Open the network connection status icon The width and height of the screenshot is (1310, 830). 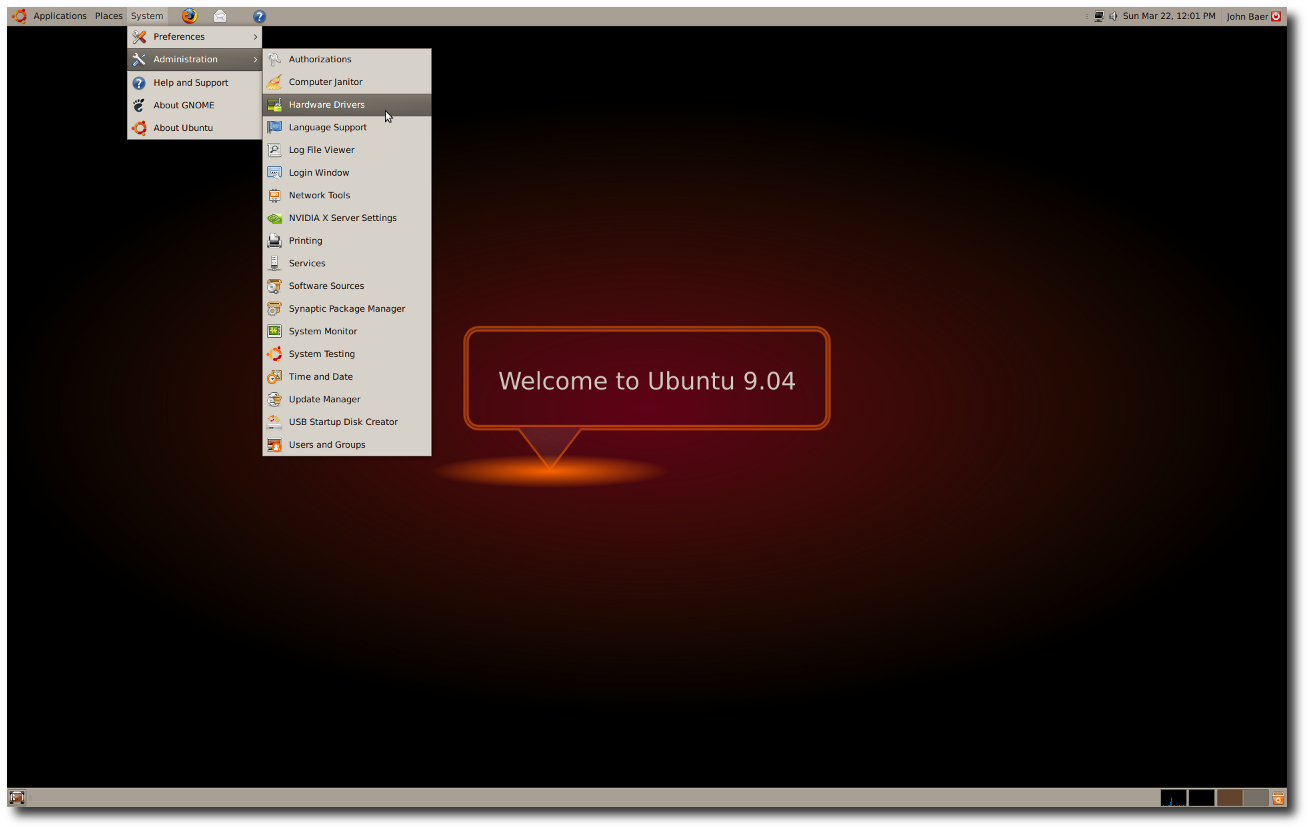1099,16
